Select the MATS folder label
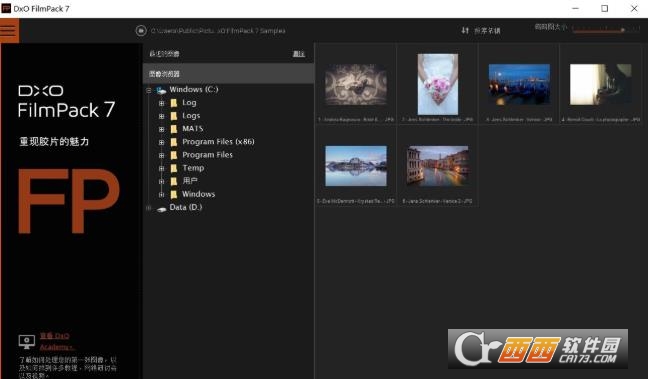The image size is (648, 379). [x=193, y=129]
